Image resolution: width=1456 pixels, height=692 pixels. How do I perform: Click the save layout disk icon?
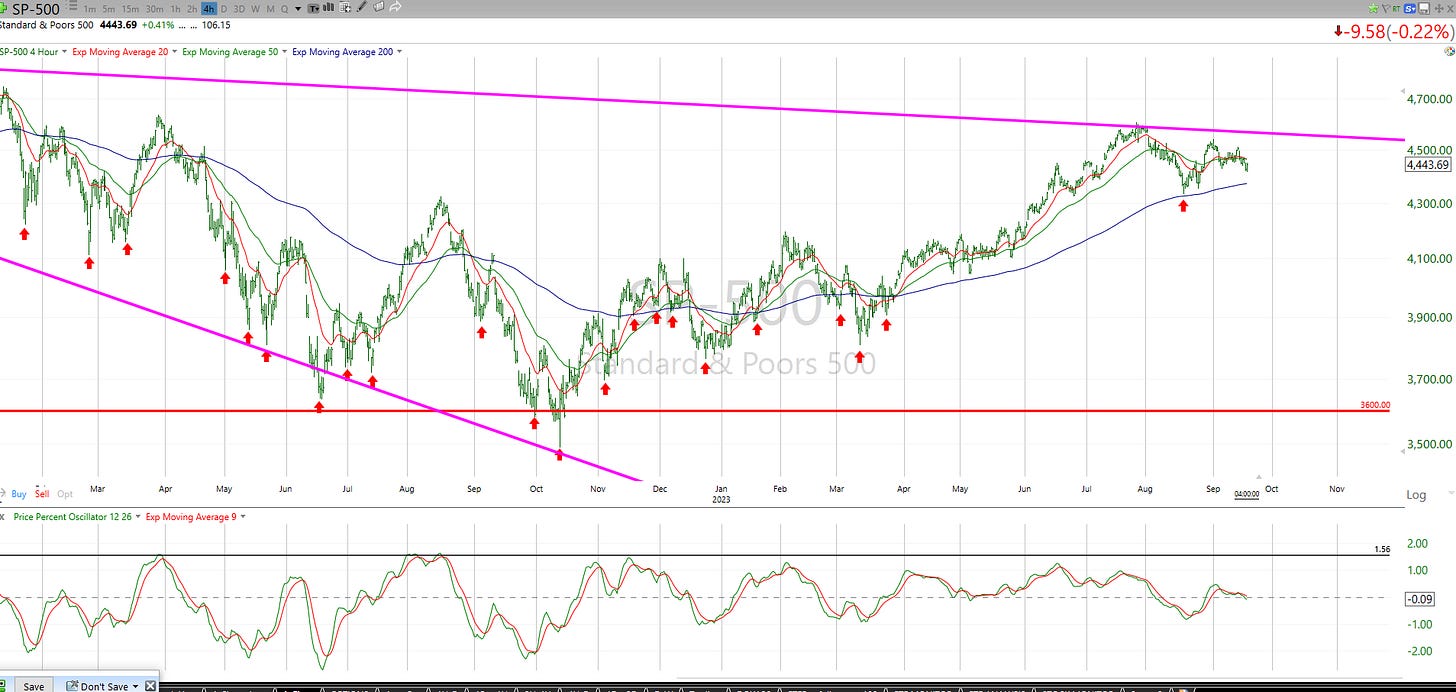[x=1424, y=8]
